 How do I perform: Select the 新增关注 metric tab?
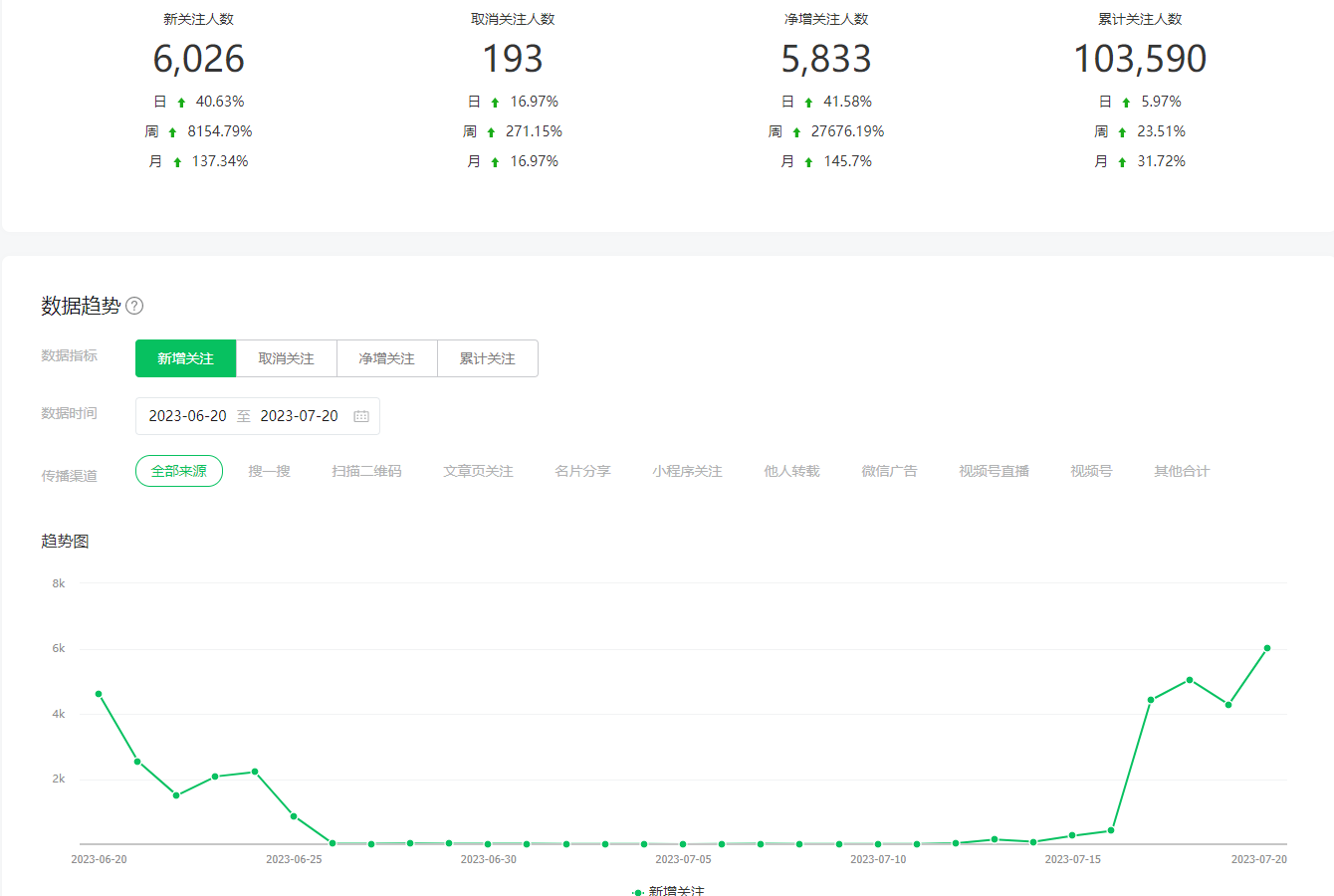coord(186,358)
